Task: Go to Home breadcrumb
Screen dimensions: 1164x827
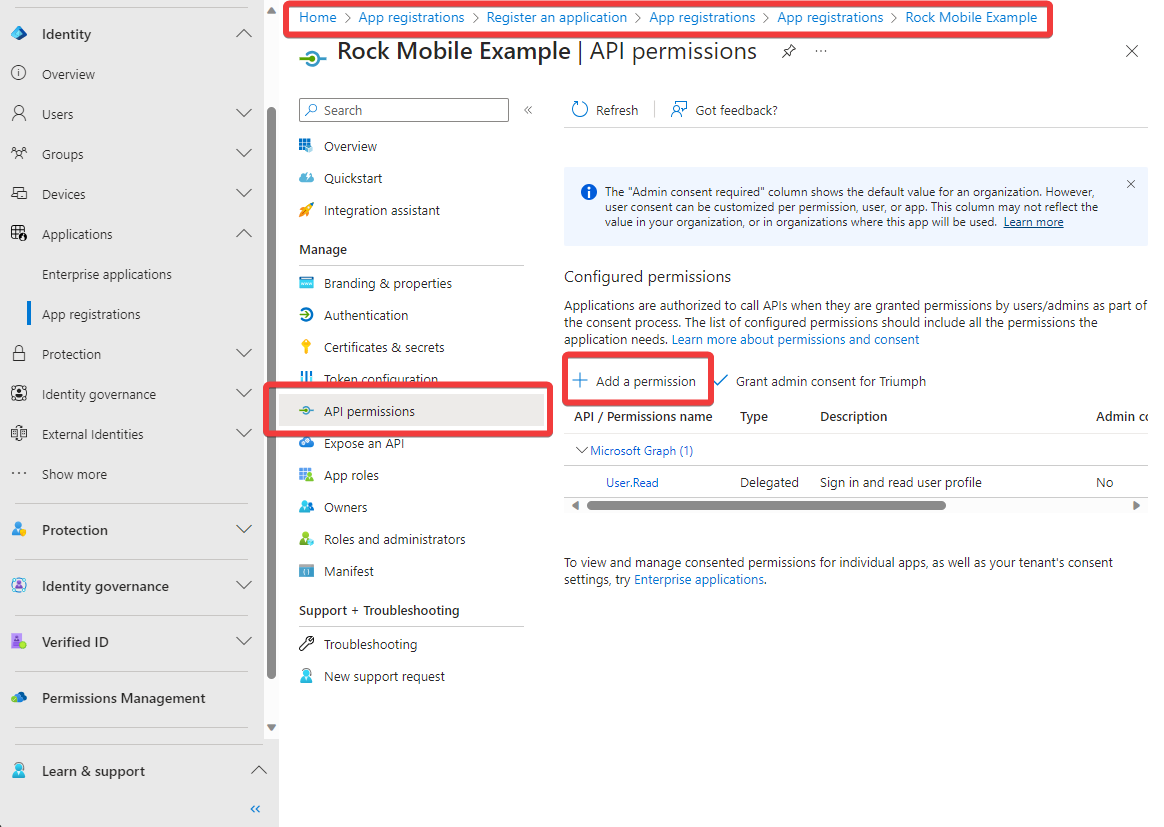Action: pyautogui.click(x=318, y=17)
